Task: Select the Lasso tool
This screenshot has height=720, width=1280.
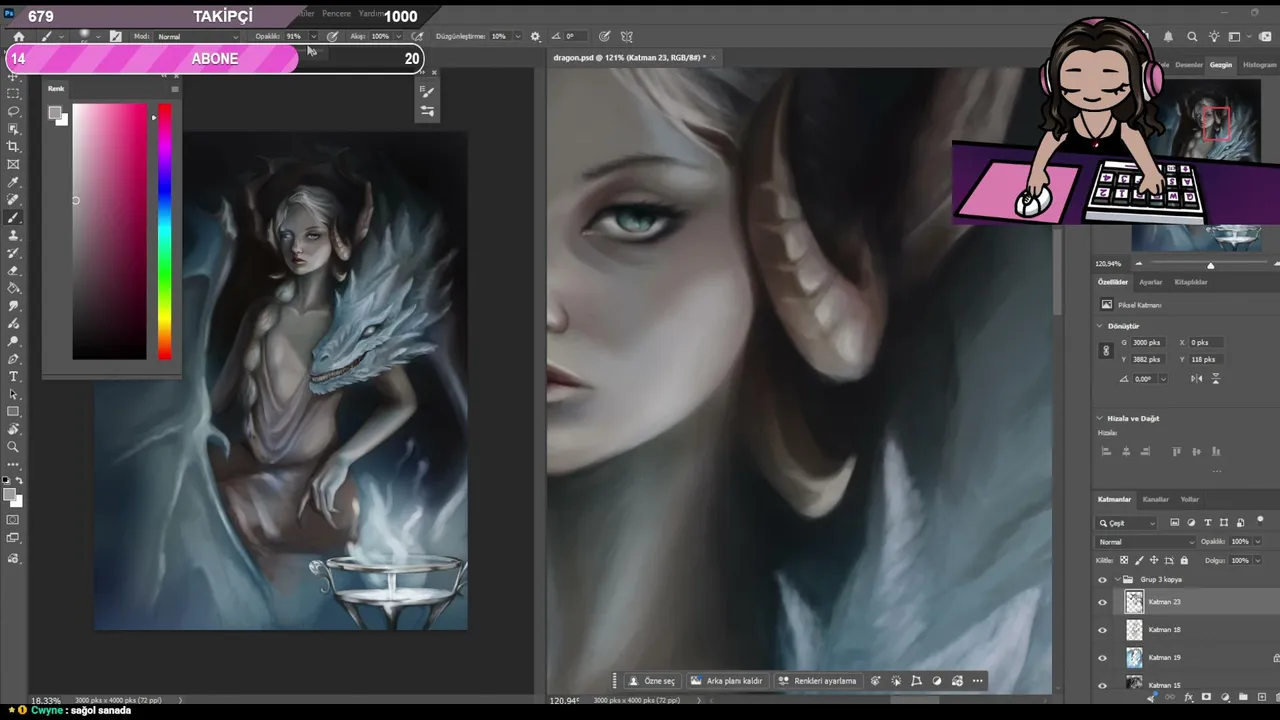Action: click(x=13, y=111)
